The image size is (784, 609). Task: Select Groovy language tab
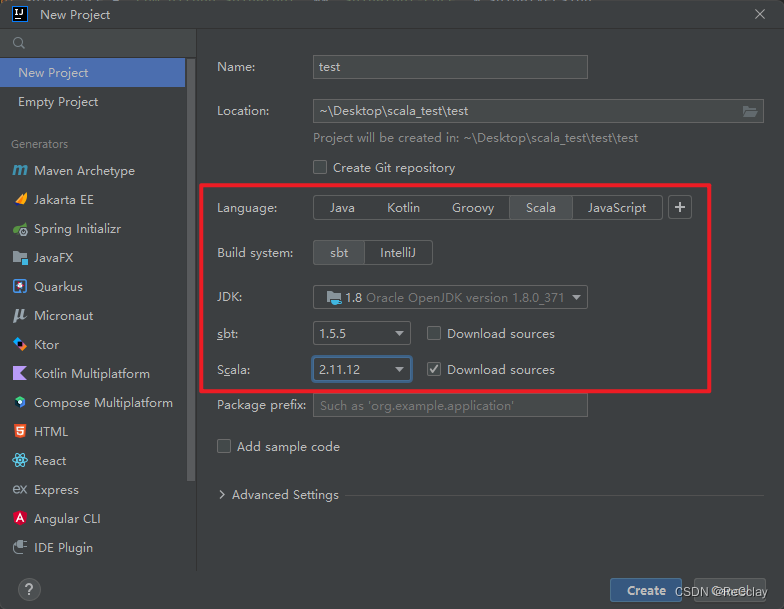(472, 208)
